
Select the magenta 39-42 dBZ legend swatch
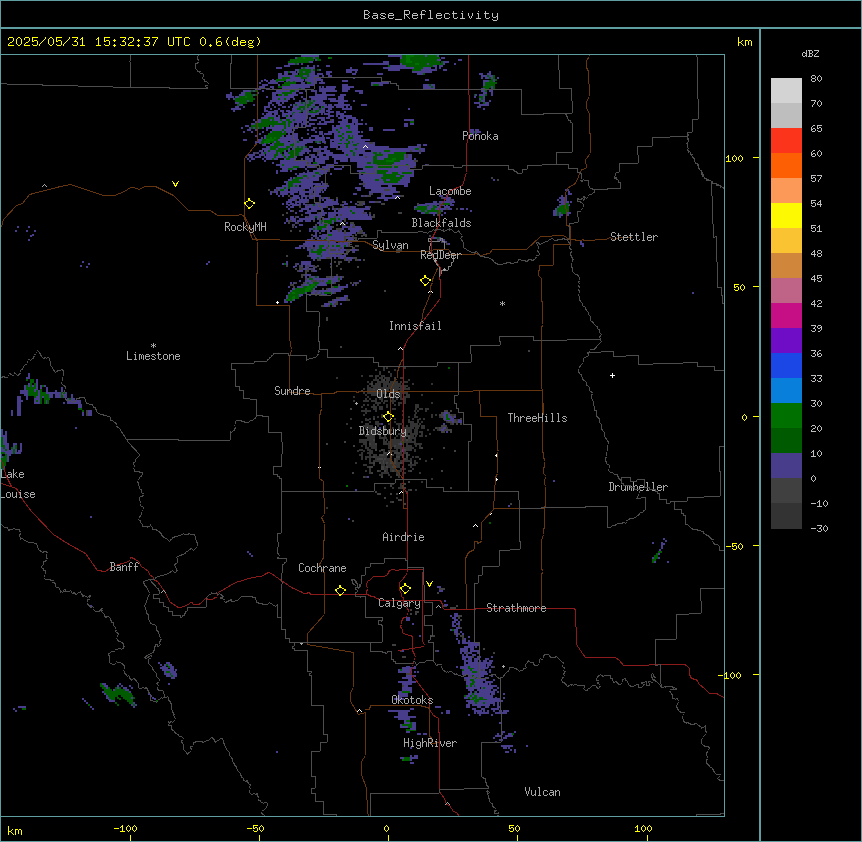tap(786, 316)
